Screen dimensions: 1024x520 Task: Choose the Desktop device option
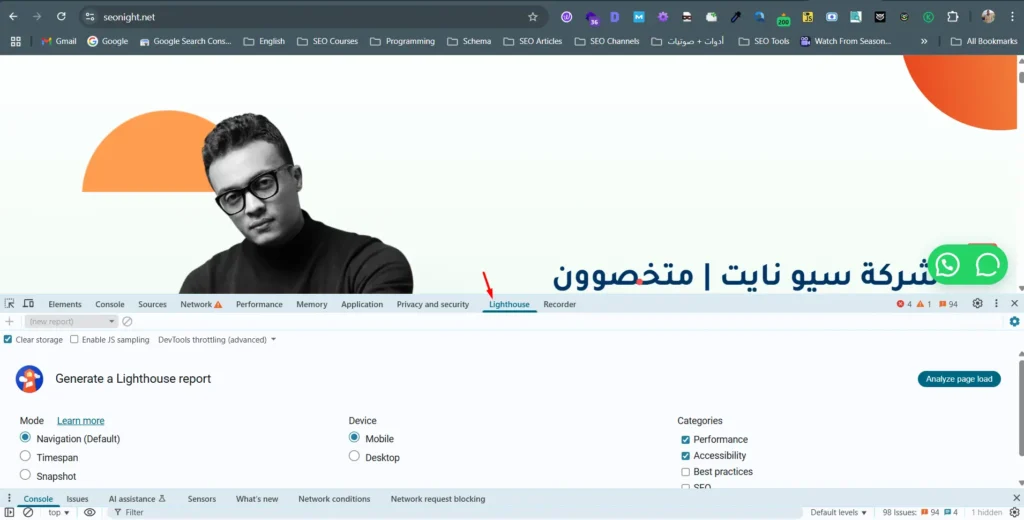[x=354, y=456]
